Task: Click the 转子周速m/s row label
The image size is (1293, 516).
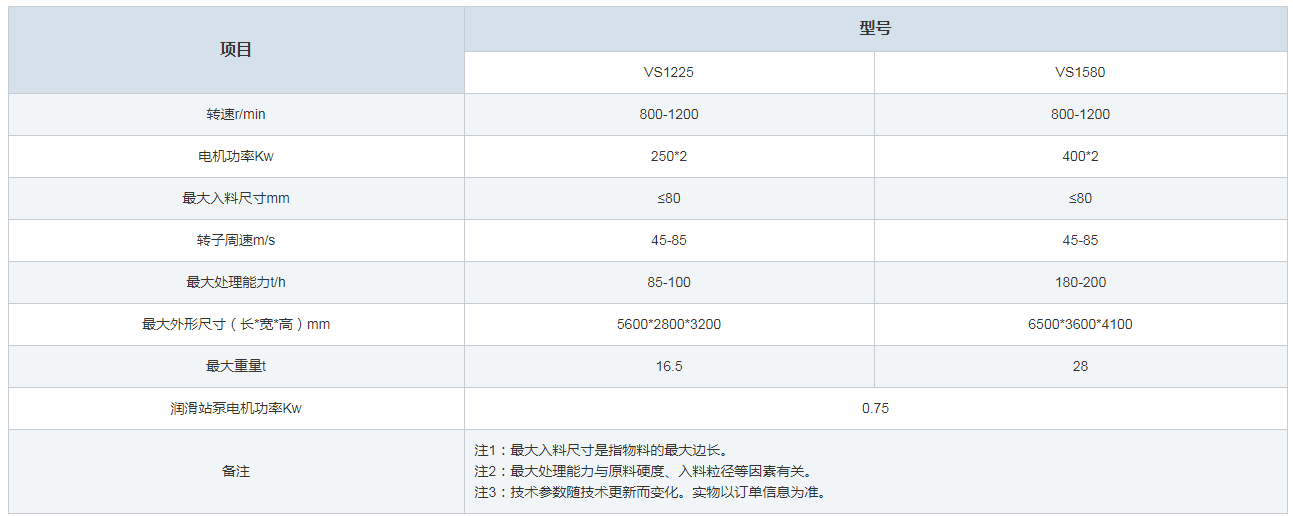Action: 236,240
